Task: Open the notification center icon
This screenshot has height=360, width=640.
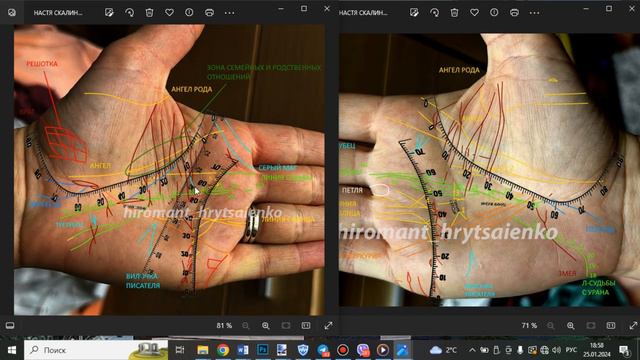Action: (624, 350)
